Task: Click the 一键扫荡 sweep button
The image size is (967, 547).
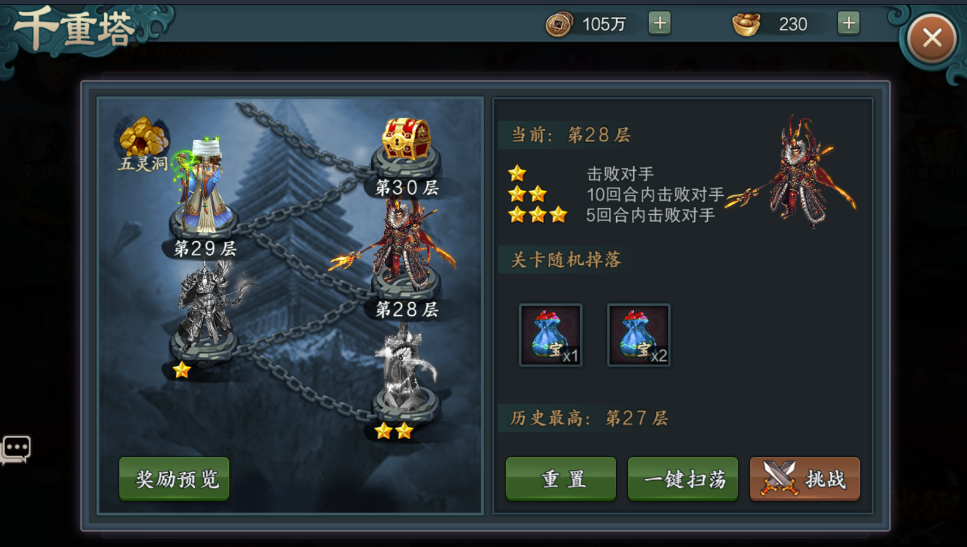Action: 683,479
